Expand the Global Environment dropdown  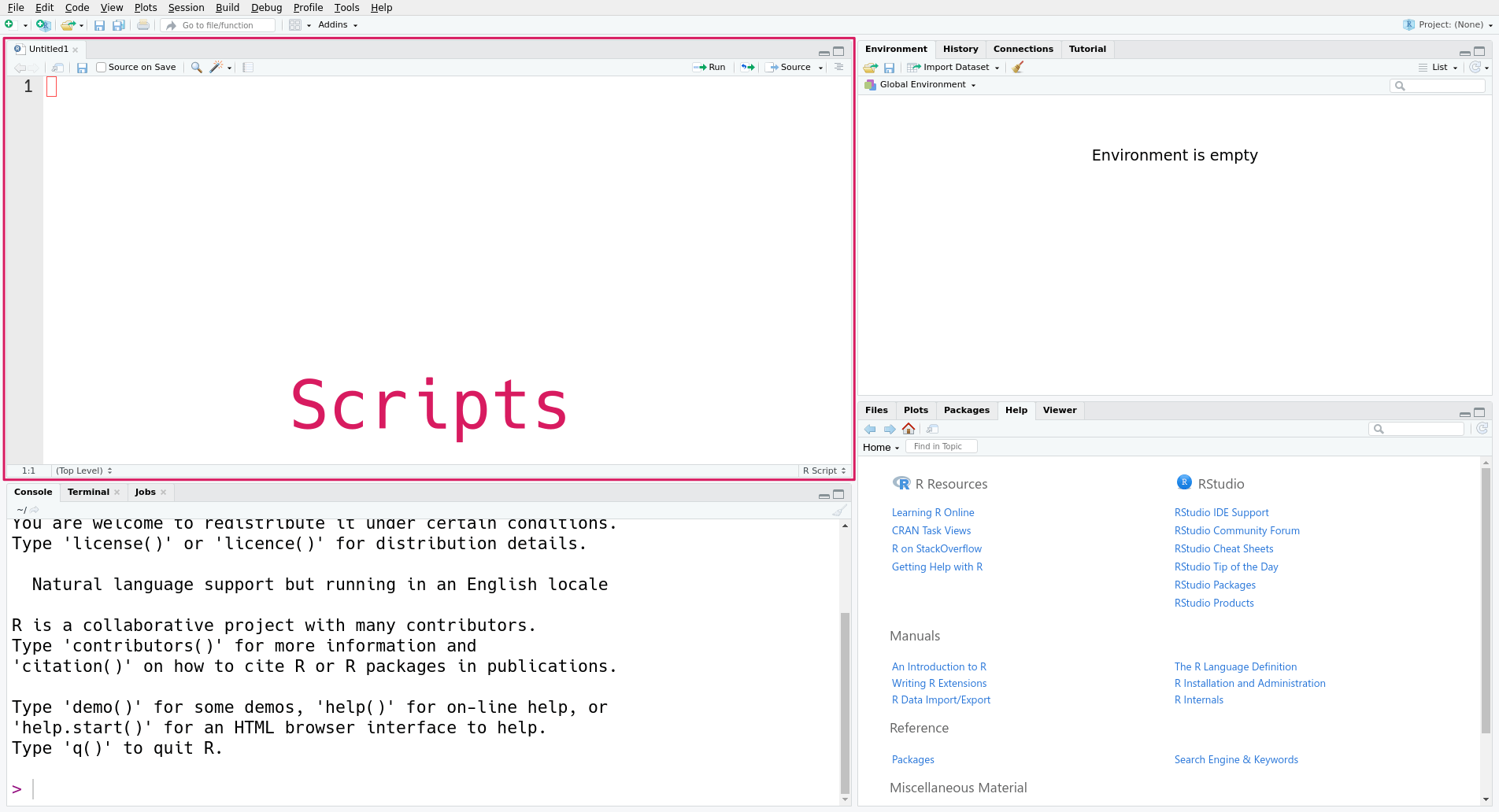pos(922,85)
